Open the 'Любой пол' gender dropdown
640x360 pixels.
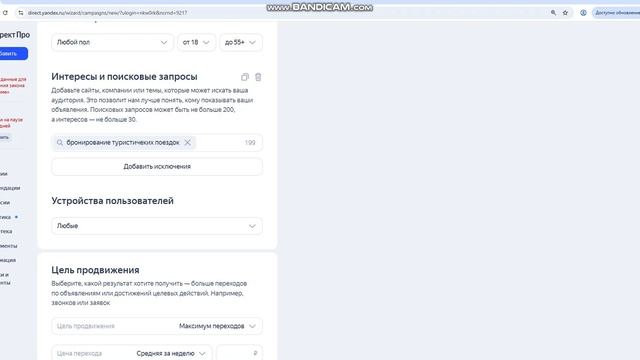pos(112,42)
